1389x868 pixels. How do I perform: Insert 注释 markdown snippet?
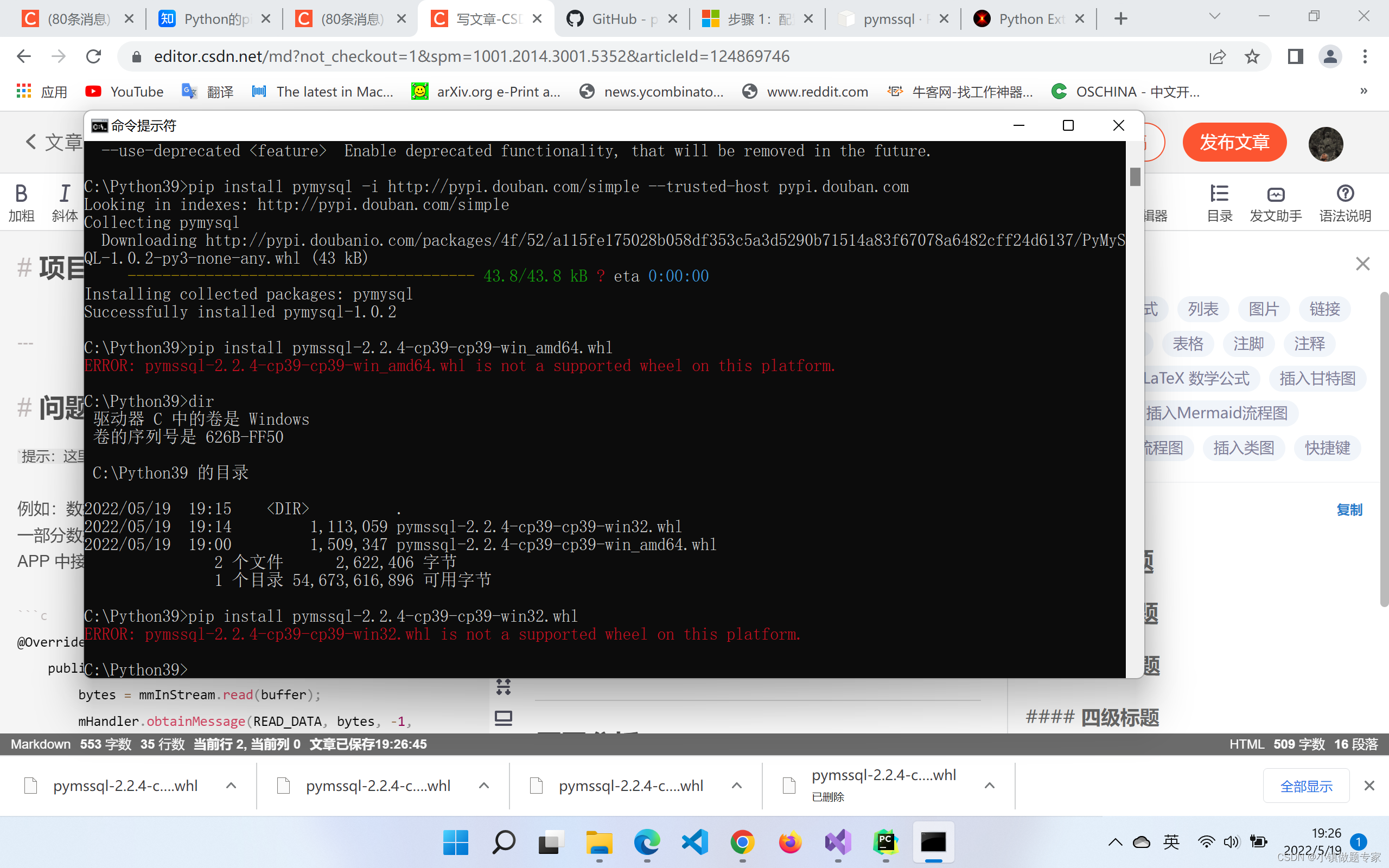pos(1309,344)
